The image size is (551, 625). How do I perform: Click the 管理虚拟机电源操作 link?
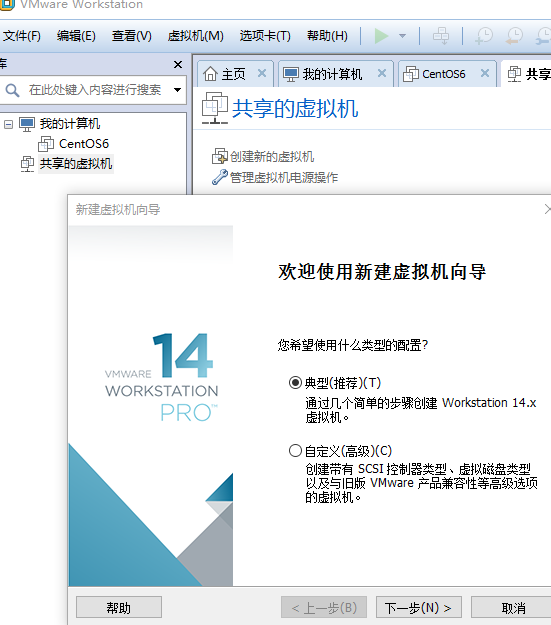[x=284, y=177]
